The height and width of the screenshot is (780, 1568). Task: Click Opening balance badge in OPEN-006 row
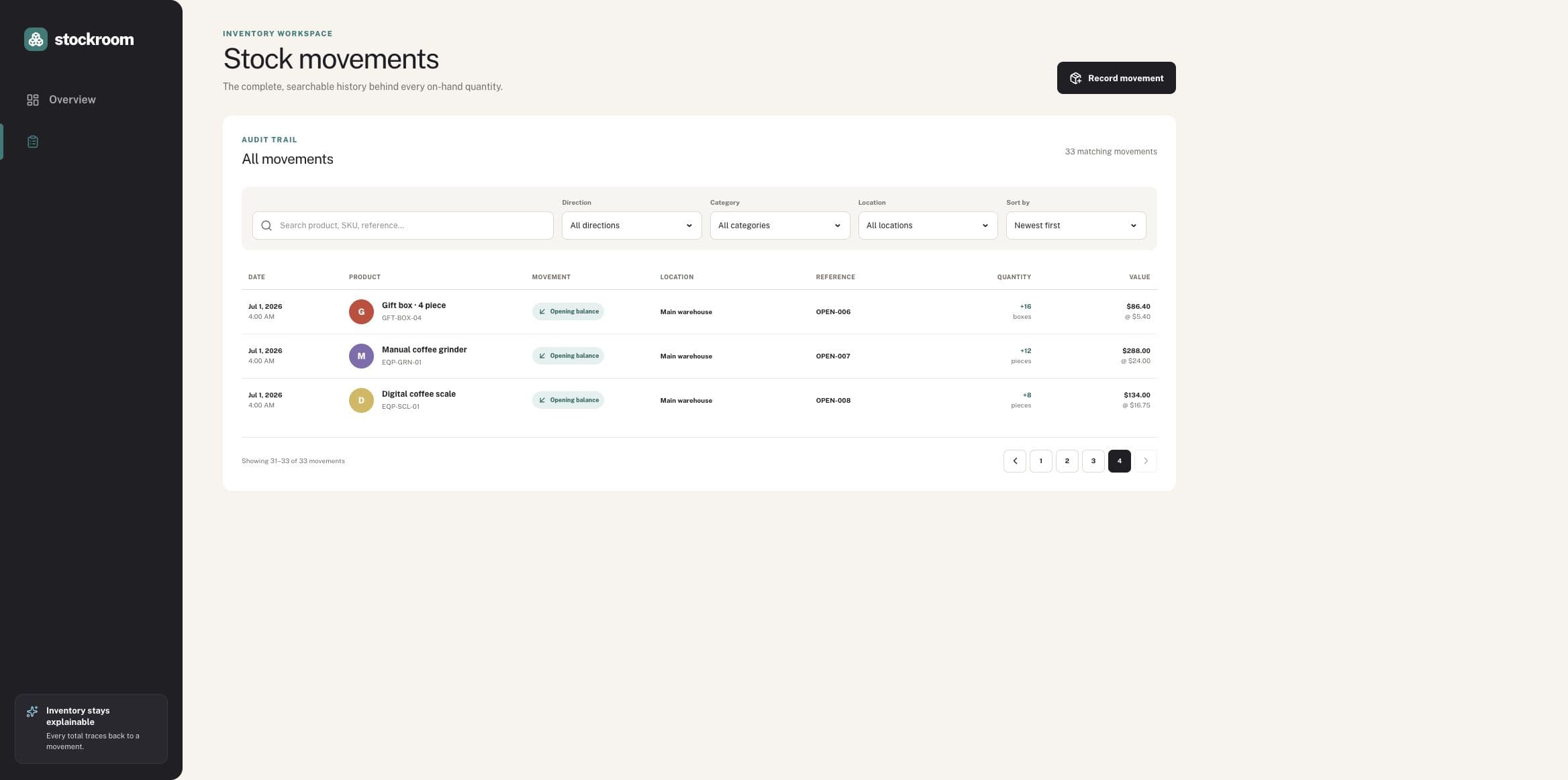[x=568, y=311]
